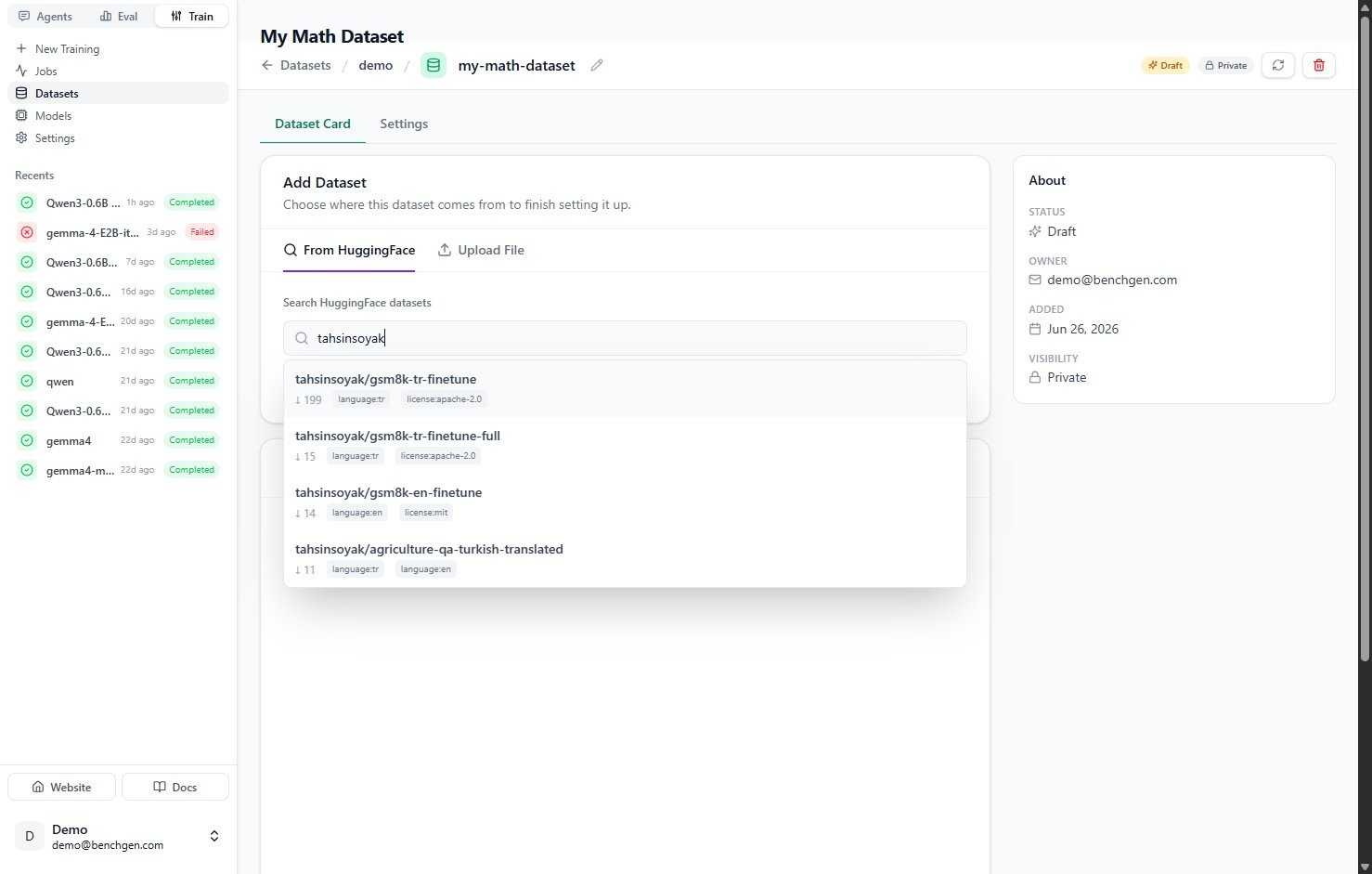Click the chip icon beside Models
Image resolution: width=1372 pixels, height=874 pixels.
pos(21,115)
